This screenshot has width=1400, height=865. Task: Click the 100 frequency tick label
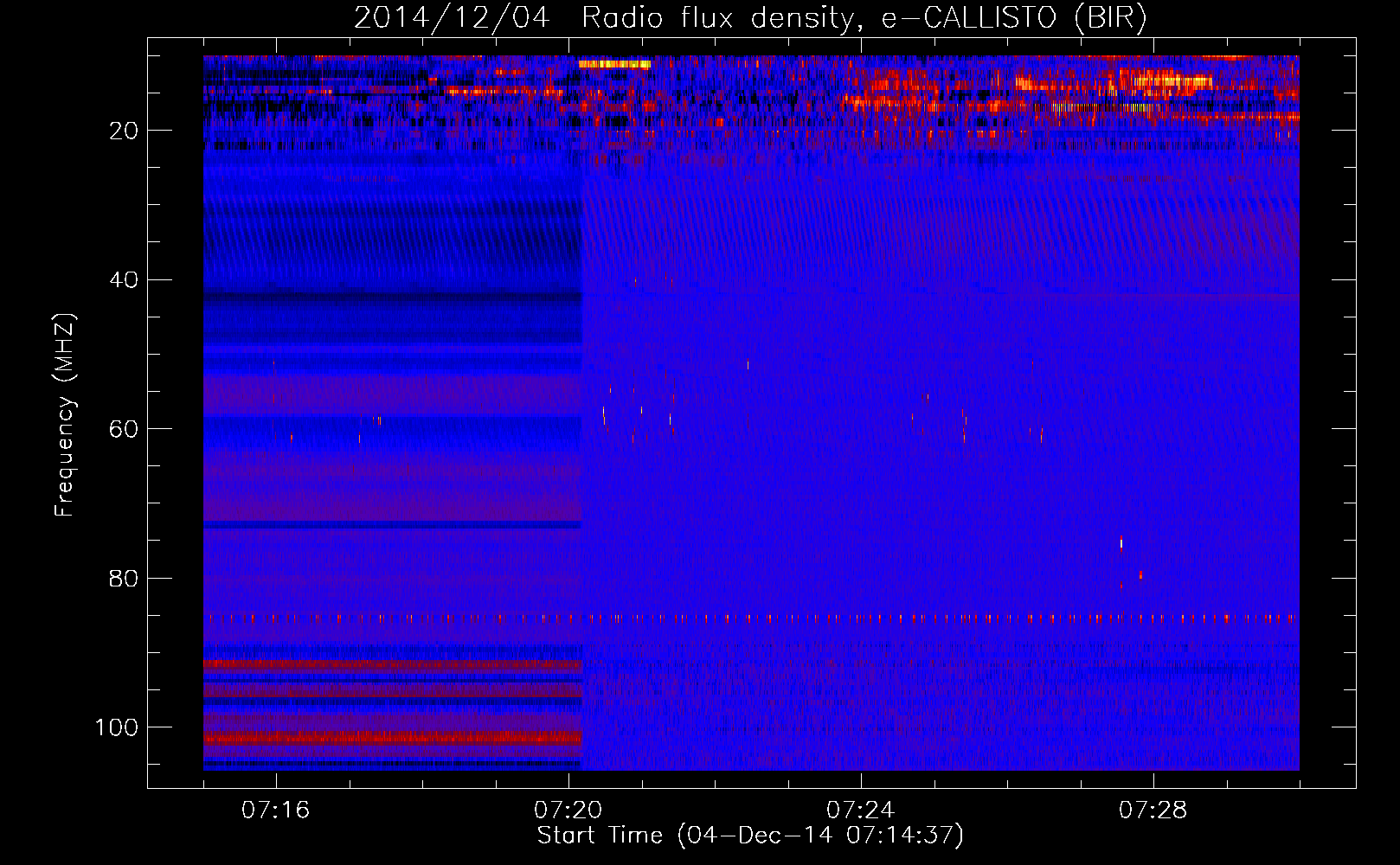(x=117, y=727)
